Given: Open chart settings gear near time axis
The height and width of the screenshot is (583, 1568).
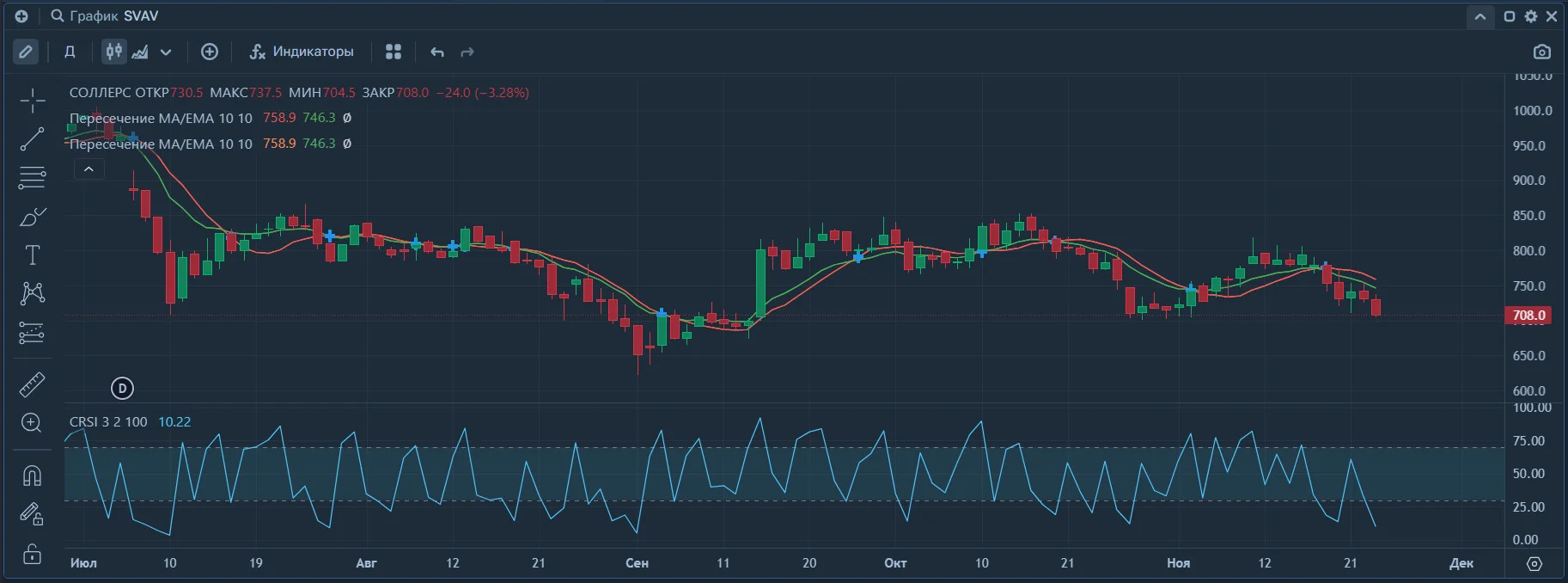Looking at the screenshot, I should (1534, 563).
